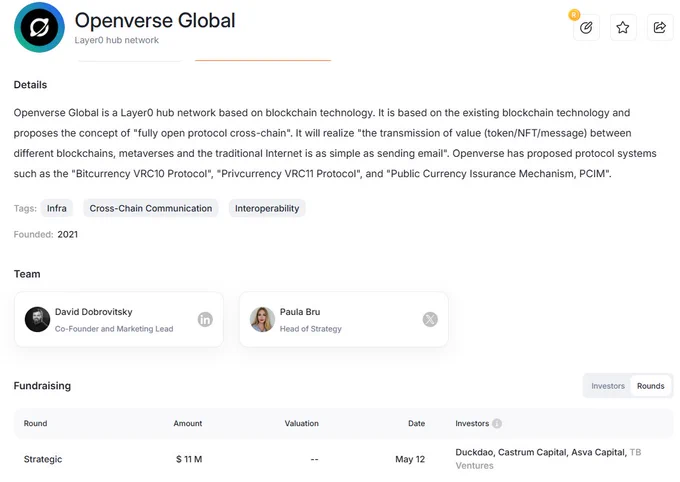This screenshot has width=680, height=482.
Task: Click the info icon next to Investors
Action: pyautogui.click(x=497, y=423)
